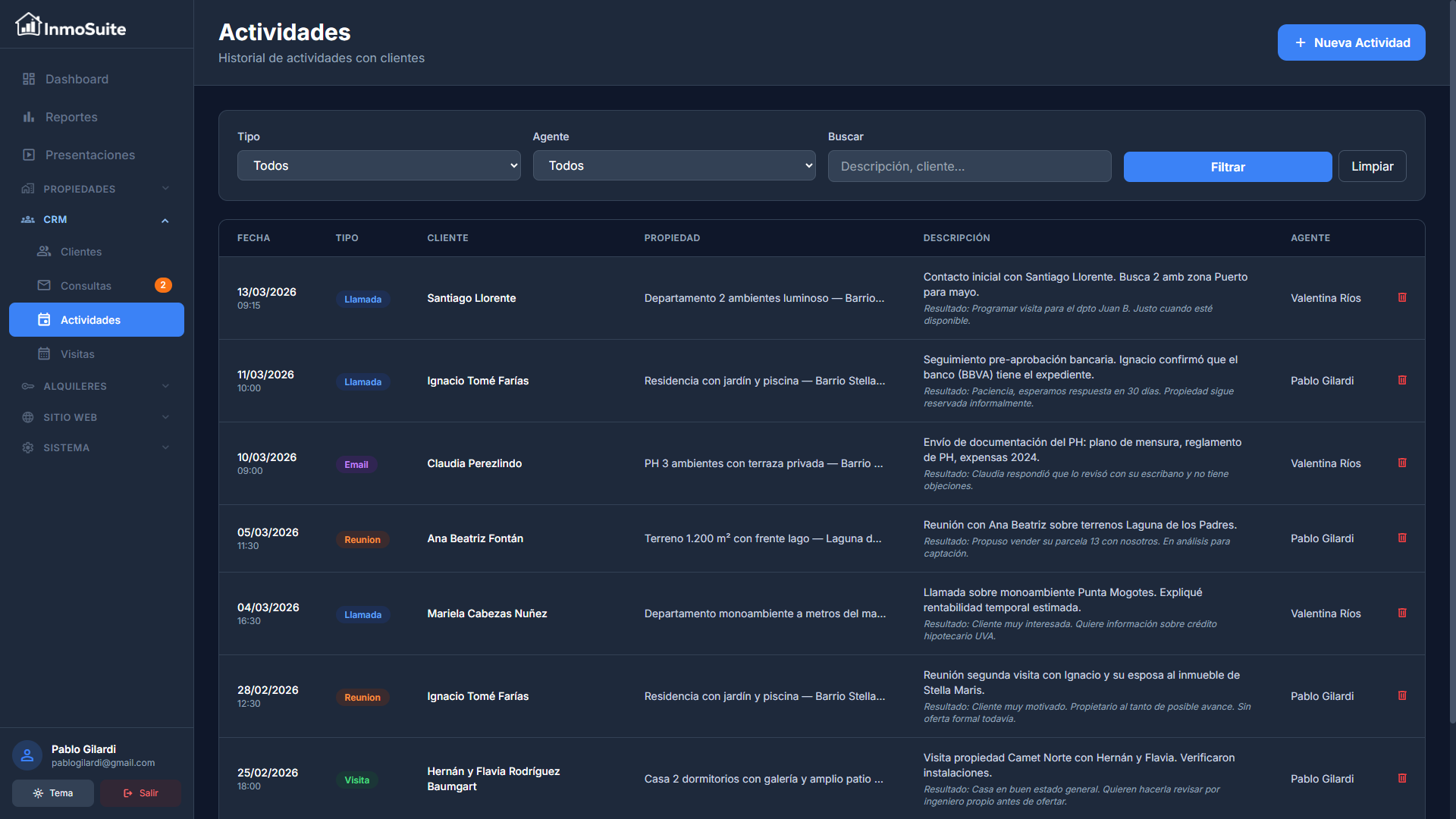Click user avatar icon for Pablo Gilardi
The image size is (1456, 819).
click(27, 755)
